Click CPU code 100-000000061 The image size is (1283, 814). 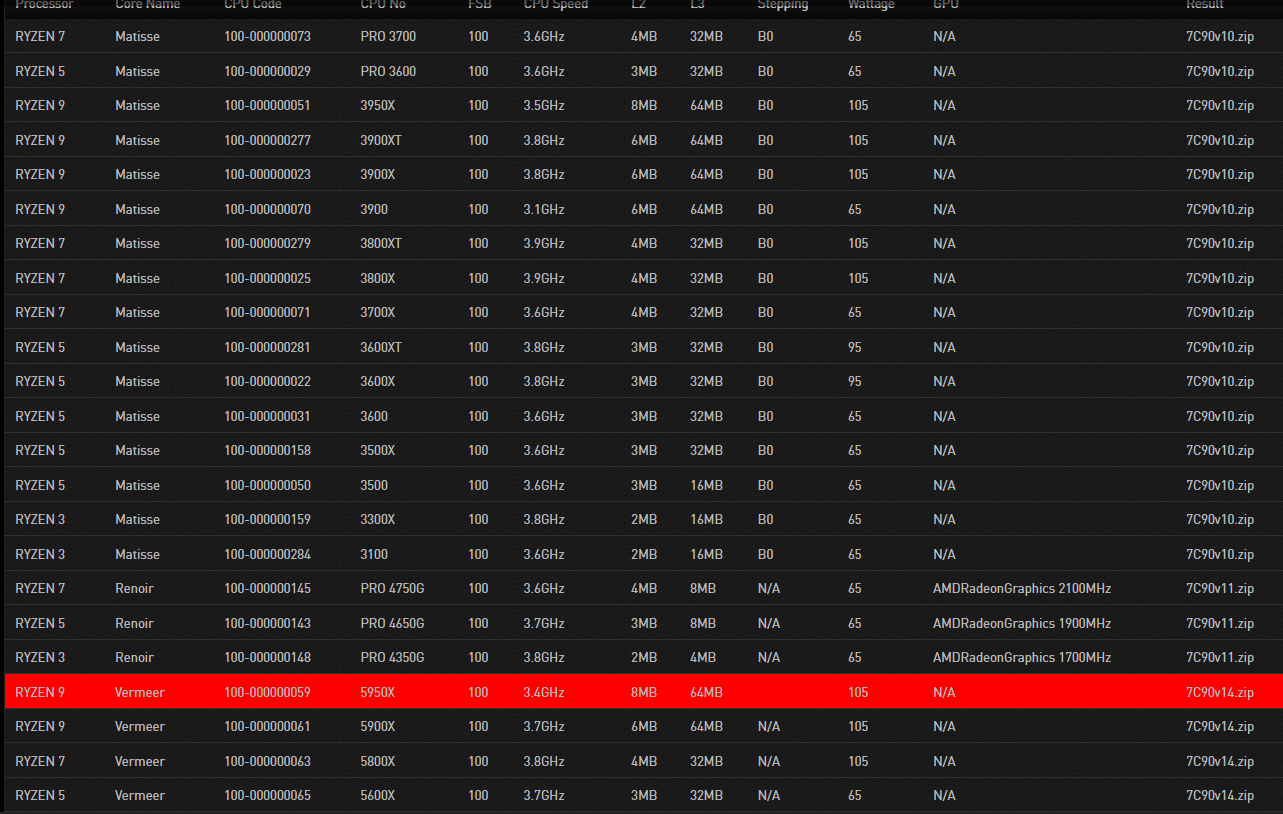(x=267, y=726)
